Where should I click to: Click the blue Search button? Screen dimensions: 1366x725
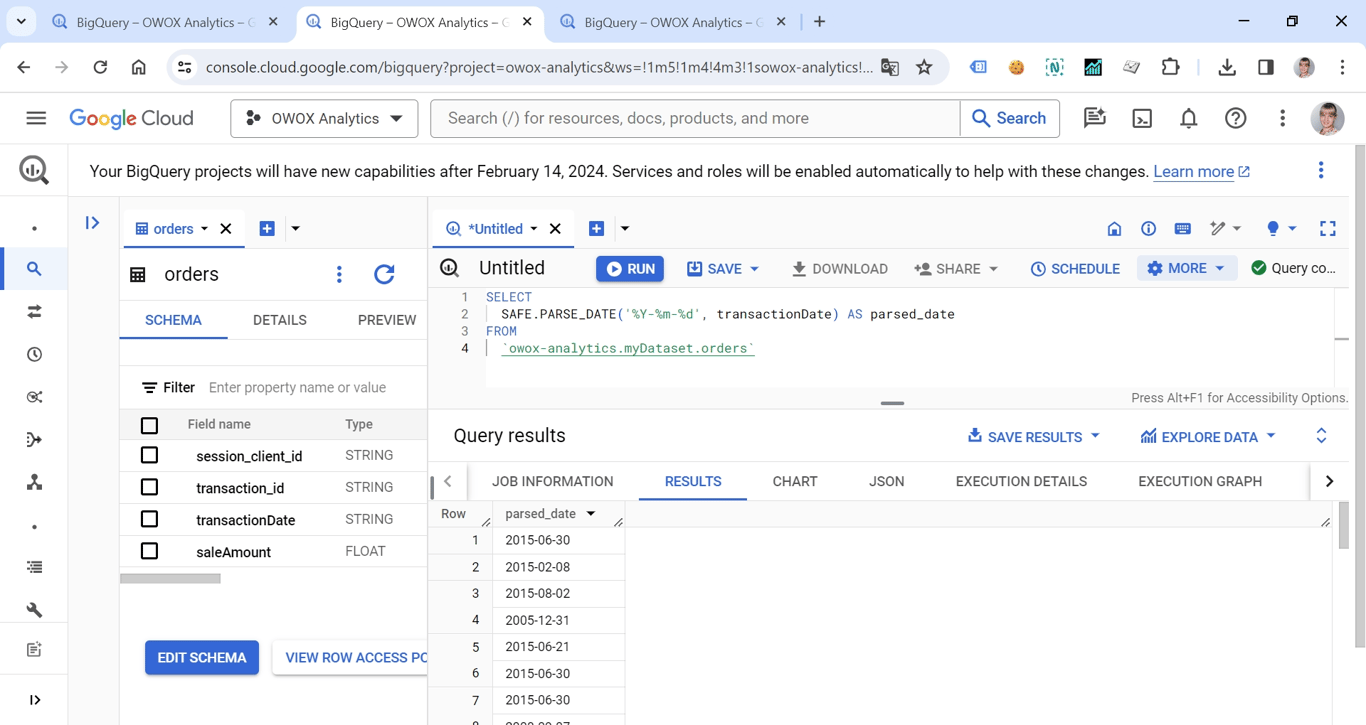(1009, 118)
